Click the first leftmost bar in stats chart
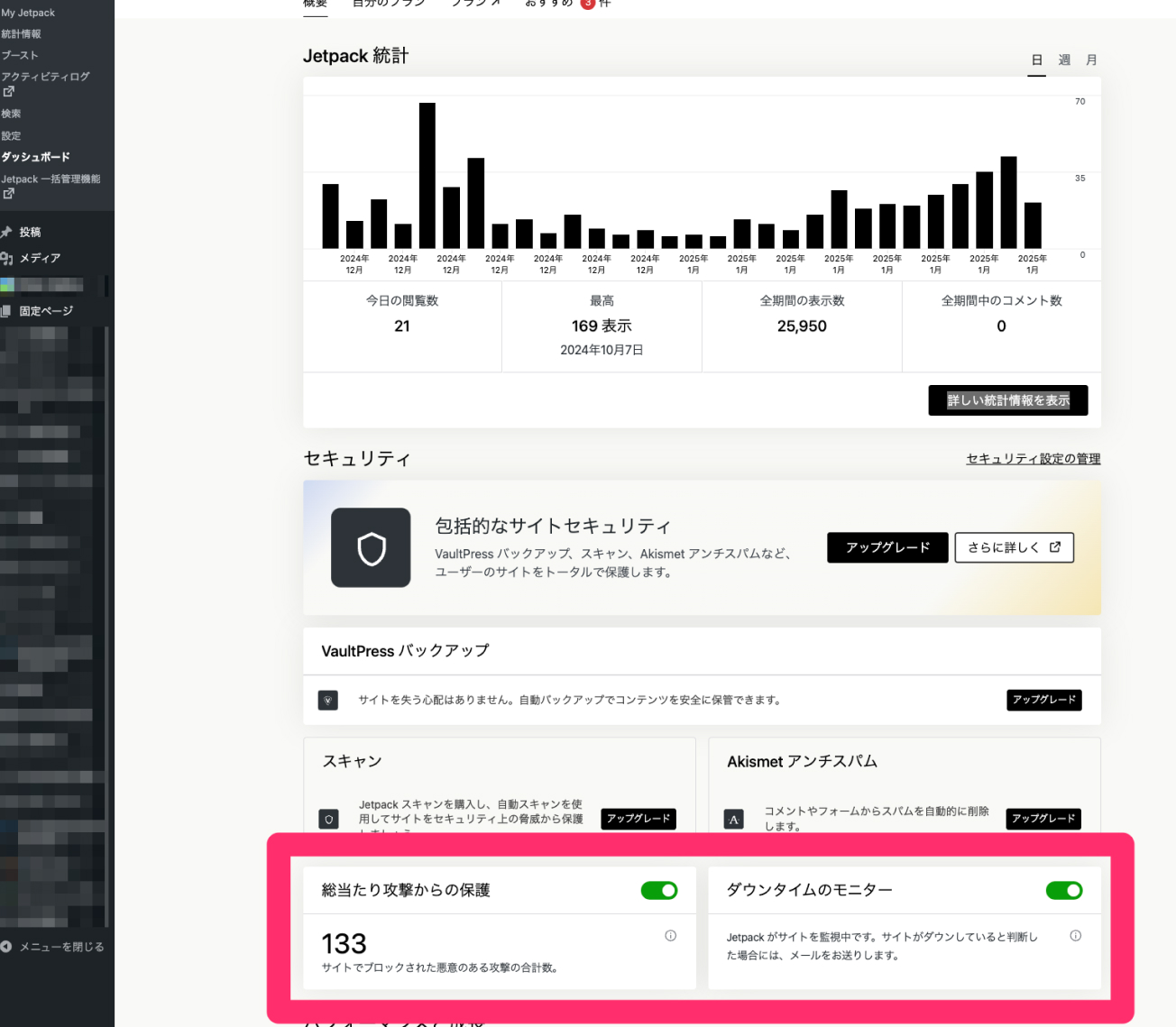The height and width of the screenshot is (1027, 1176). tap(331, 216)
